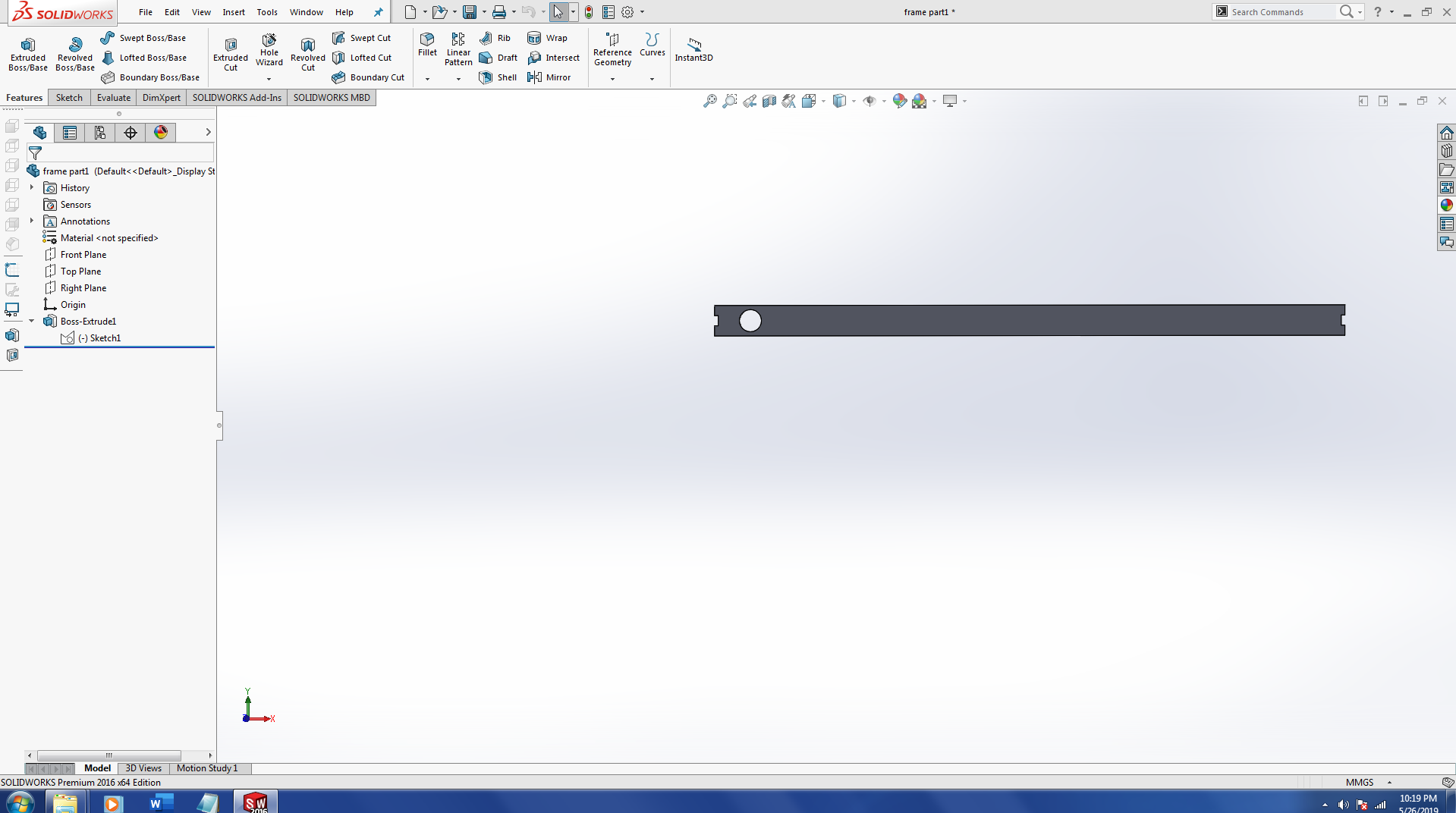The width and height of the screenshot is (1456, 813).
Task: Switch to the Evaluate tab
Action: [x=114, y=98]
